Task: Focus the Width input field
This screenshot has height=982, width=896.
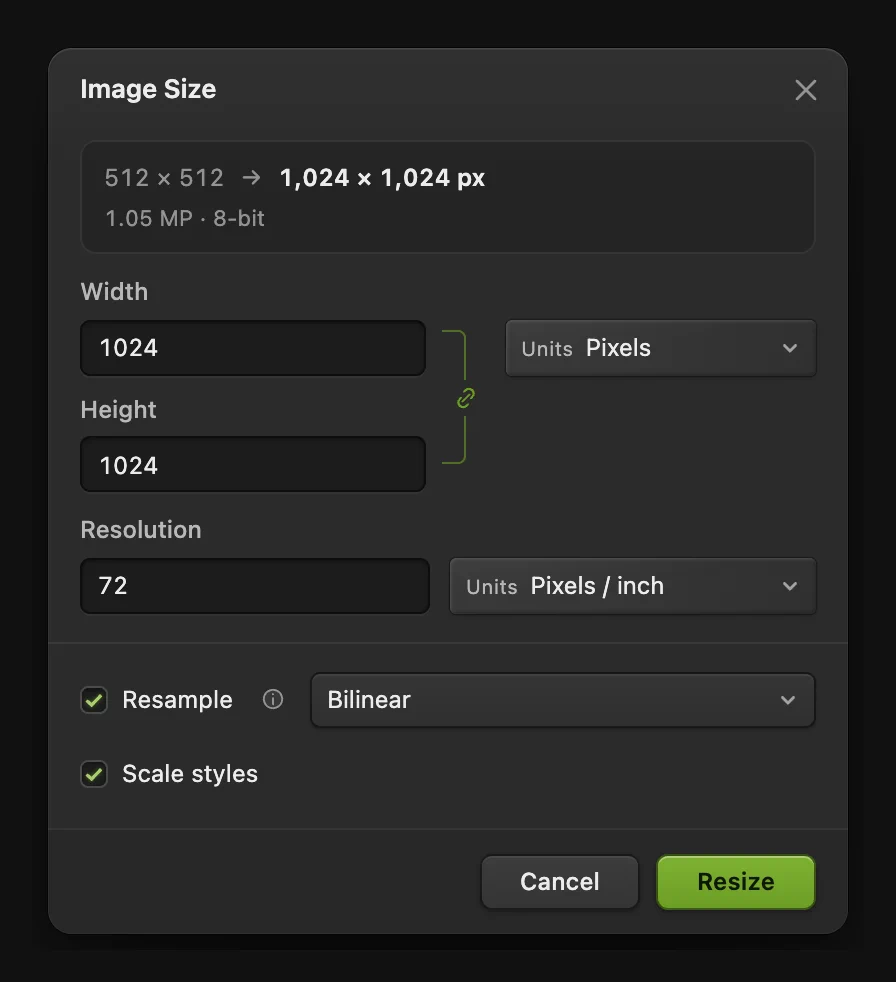Action: tap(253, 348)
